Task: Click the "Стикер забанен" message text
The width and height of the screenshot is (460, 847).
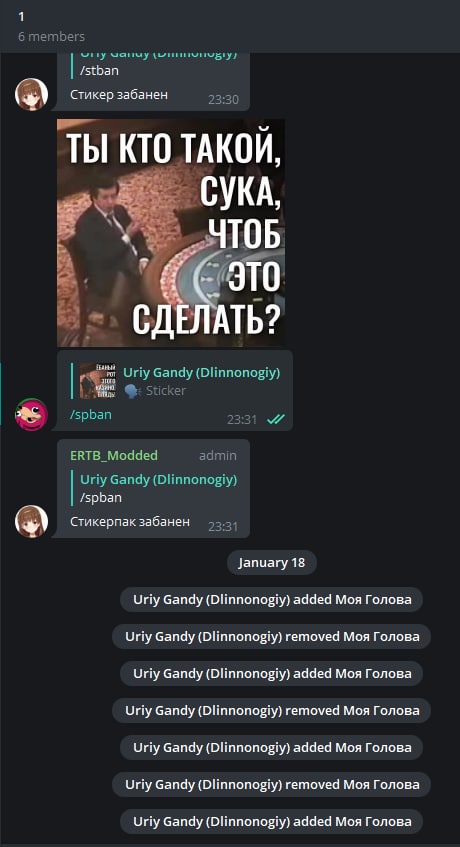Action: 119,95
